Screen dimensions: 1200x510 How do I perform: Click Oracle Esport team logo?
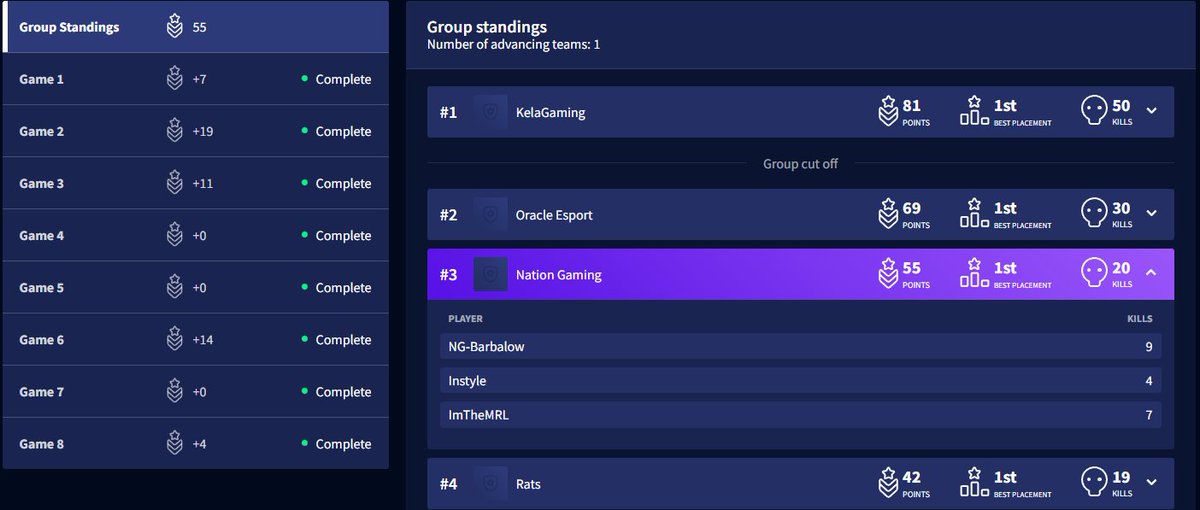(490, 214)
